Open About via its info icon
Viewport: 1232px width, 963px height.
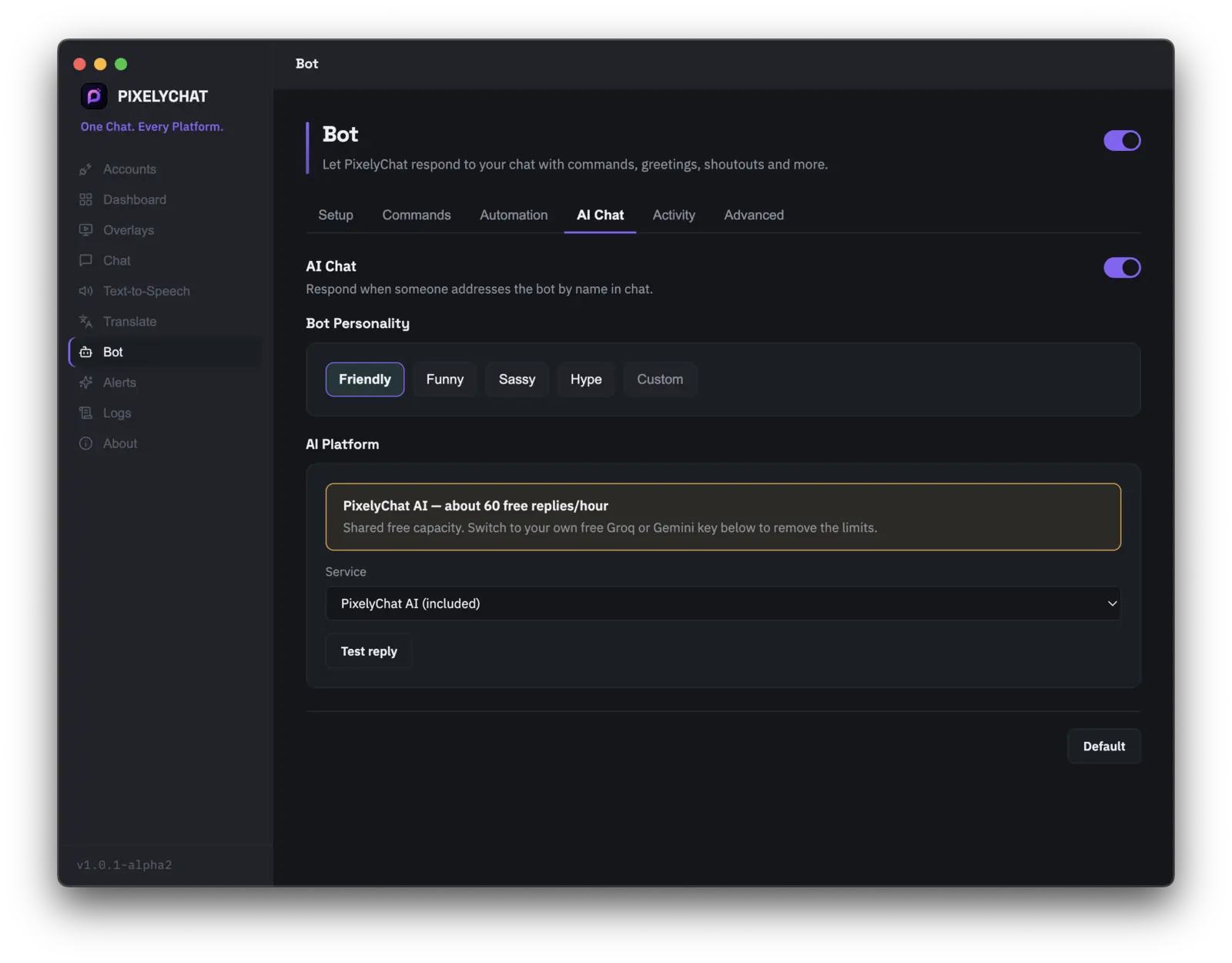(85, 443)
